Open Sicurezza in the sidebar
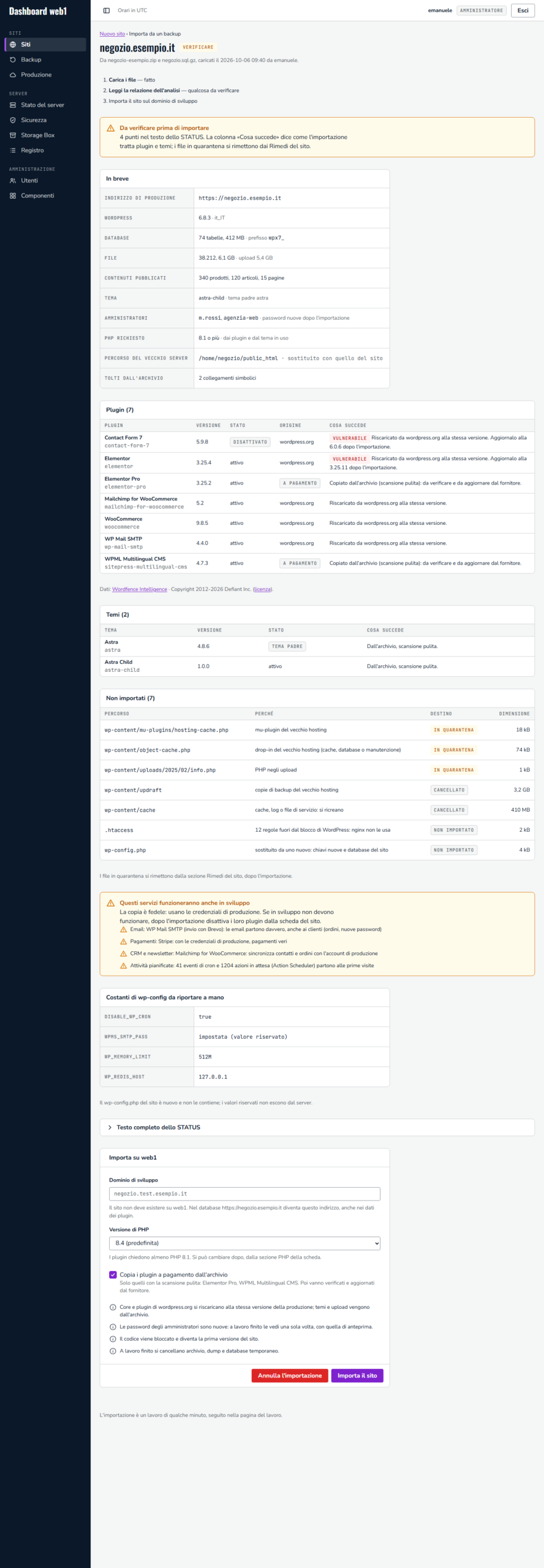 point(45,120)
